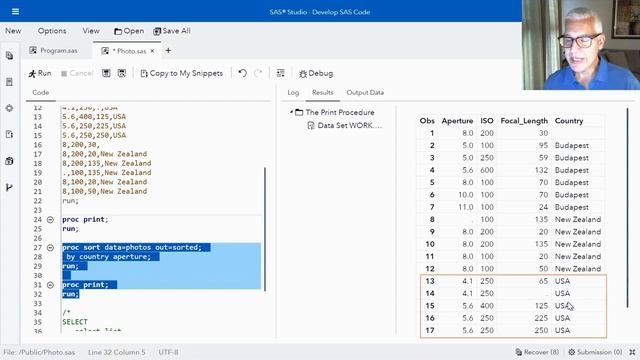Click the Obs column header
The height and width of the screenshot is (360, 640).
(x=427, y=121)
